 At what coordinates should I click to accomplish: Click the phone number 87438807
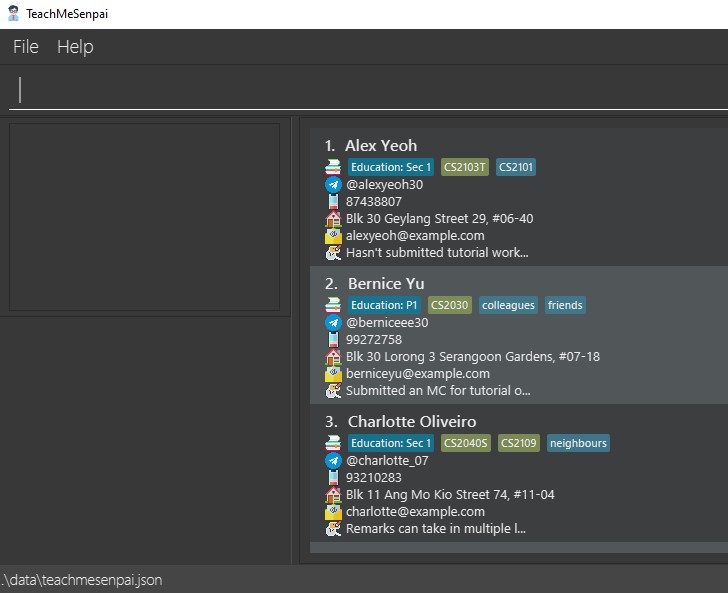(x=374, y=202)
